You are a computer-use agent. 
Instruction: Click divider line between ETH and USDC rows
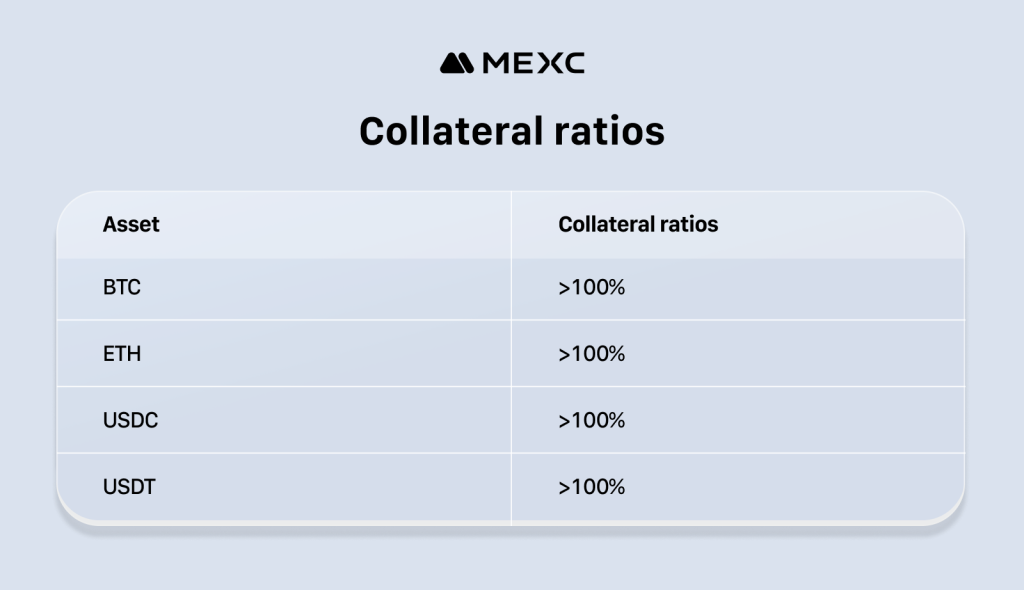click(x=300, y=387)
